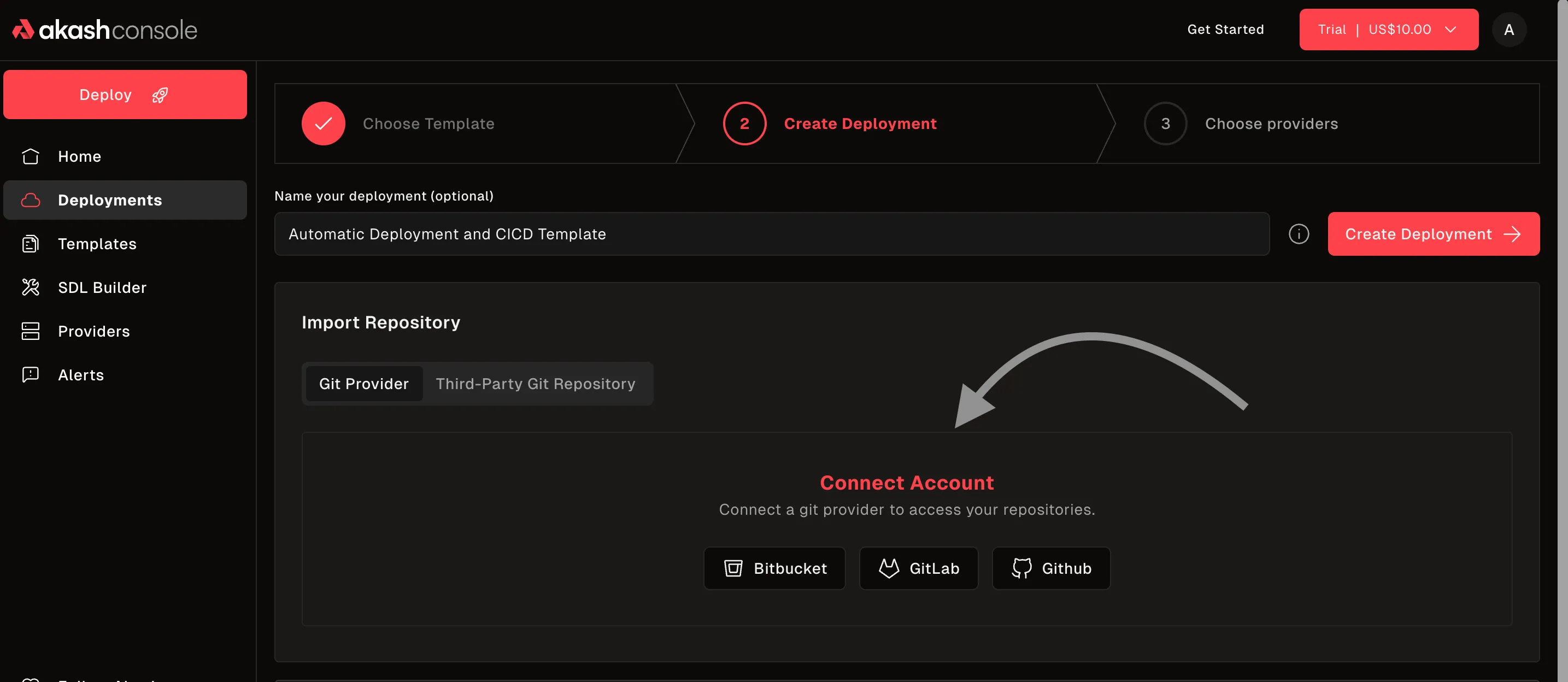The height and width of the screenshot is (682, 1568).
Task: Click the info icon beside name field
Action: pos(1299,234)
